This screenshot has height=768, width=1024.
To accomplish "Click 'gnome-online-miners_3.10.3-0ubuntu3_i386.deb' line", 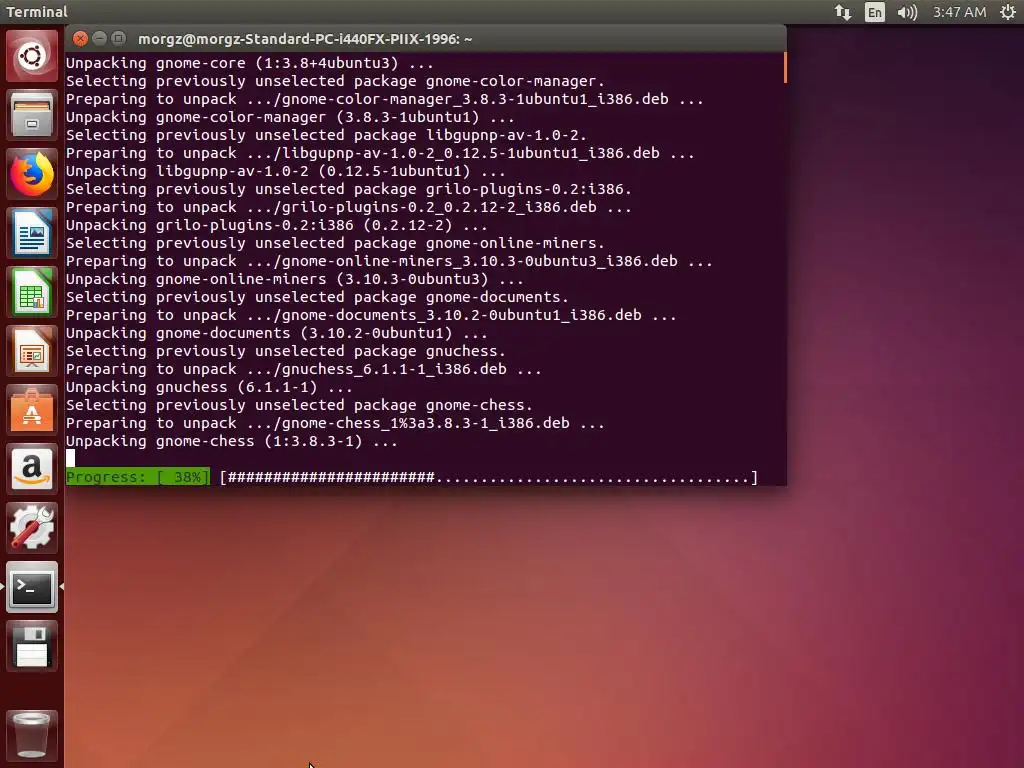I will [389, 261].
